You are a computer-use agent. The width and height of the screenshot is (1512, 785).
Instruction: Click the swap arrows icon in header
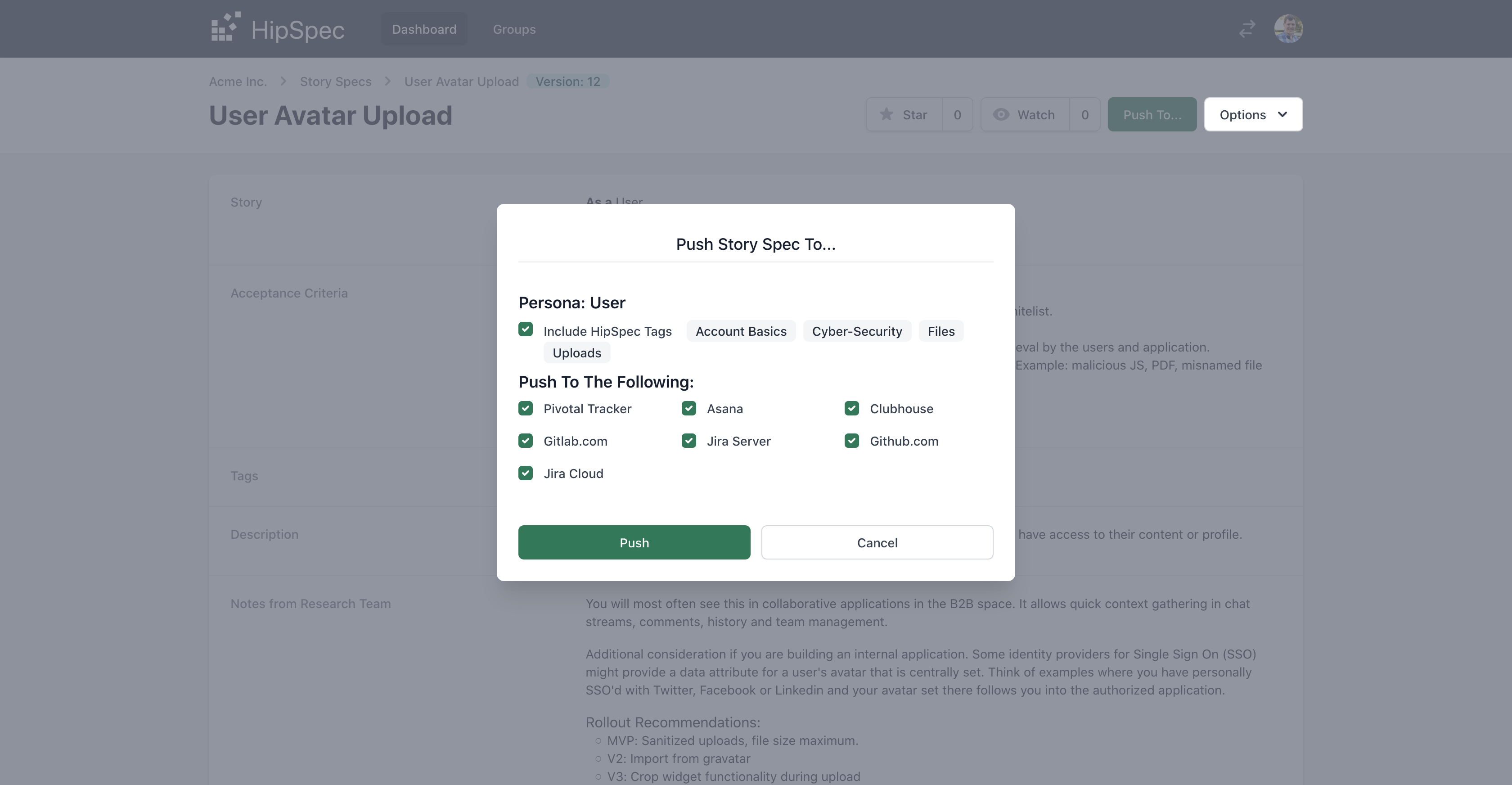(1246, 29)
